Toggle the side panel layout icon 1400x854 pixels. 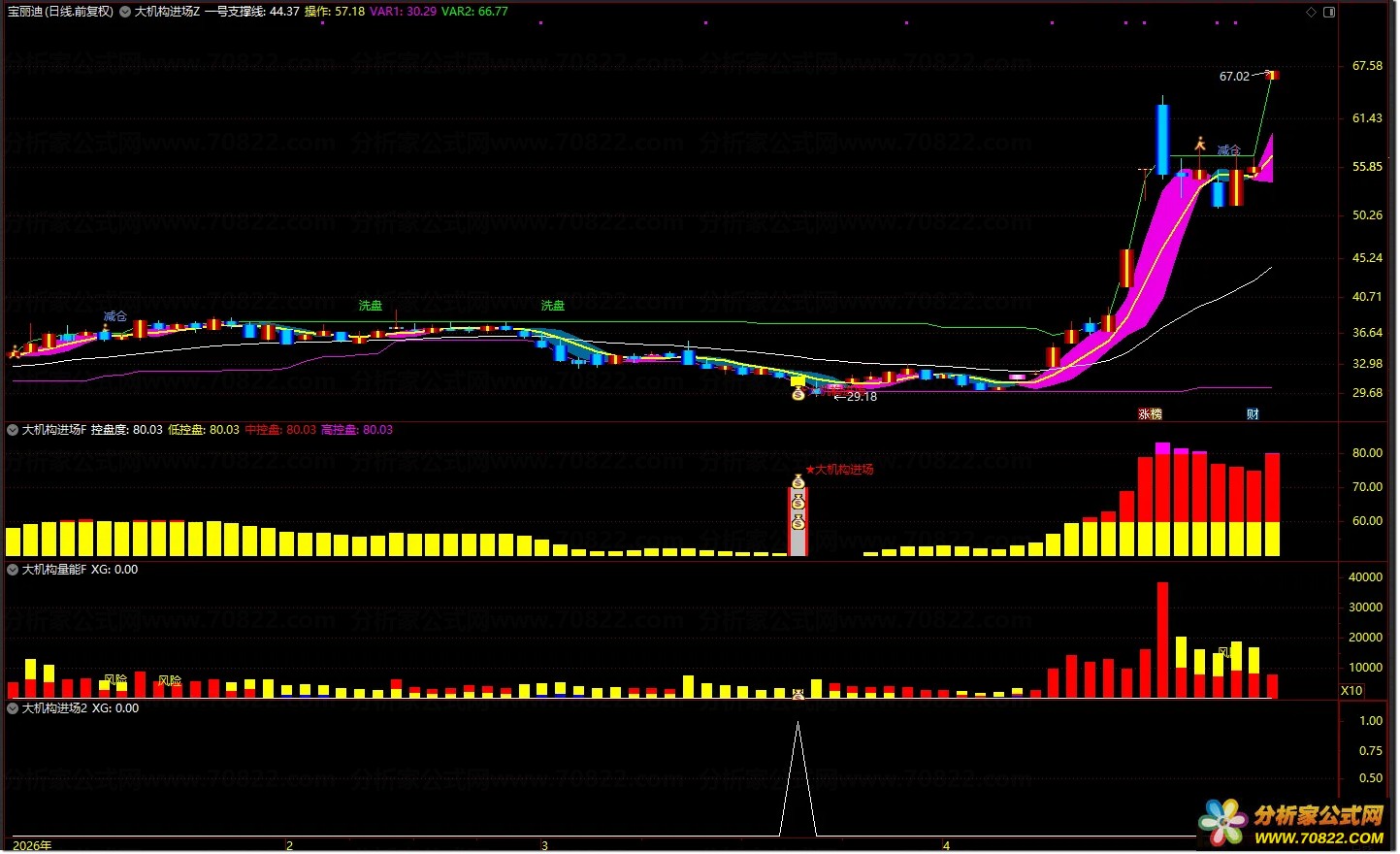(x=1329, y=12)
